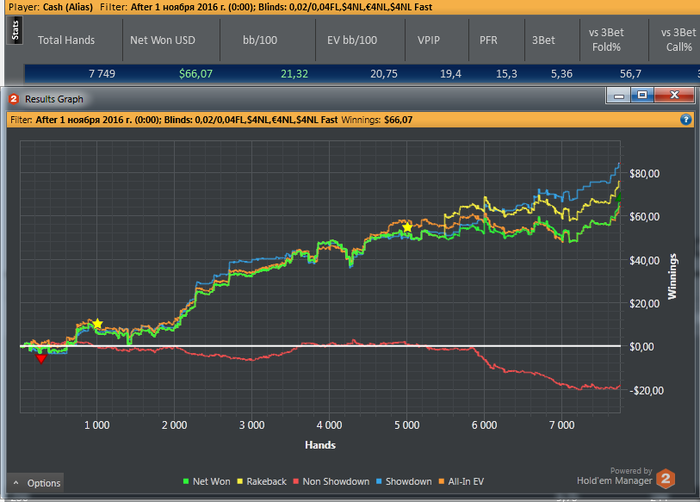700x502 pixels.
Task: Toggle the Showdown legend entry
Action: click(x=404, y=481)
